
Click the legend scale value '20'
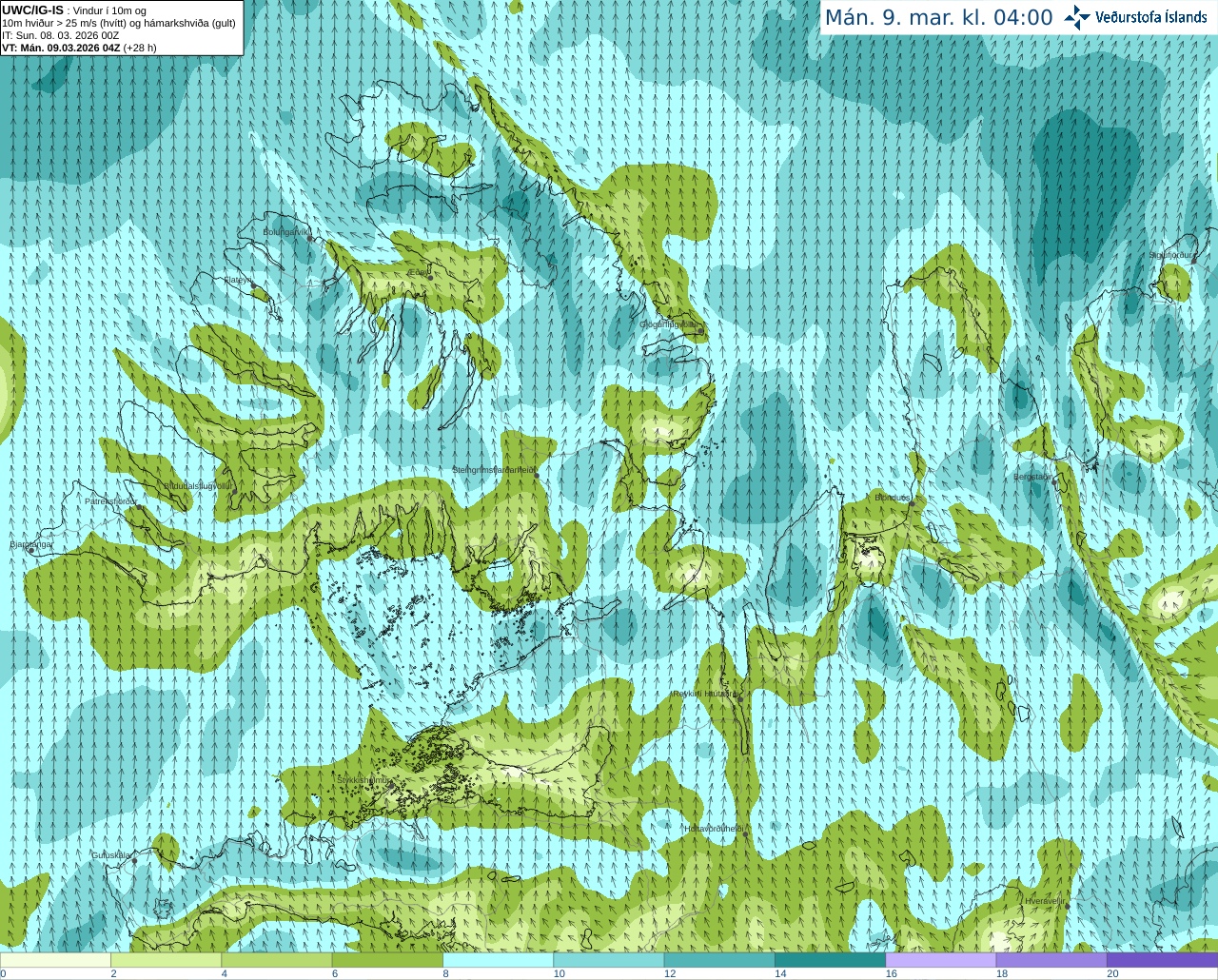1112,973
